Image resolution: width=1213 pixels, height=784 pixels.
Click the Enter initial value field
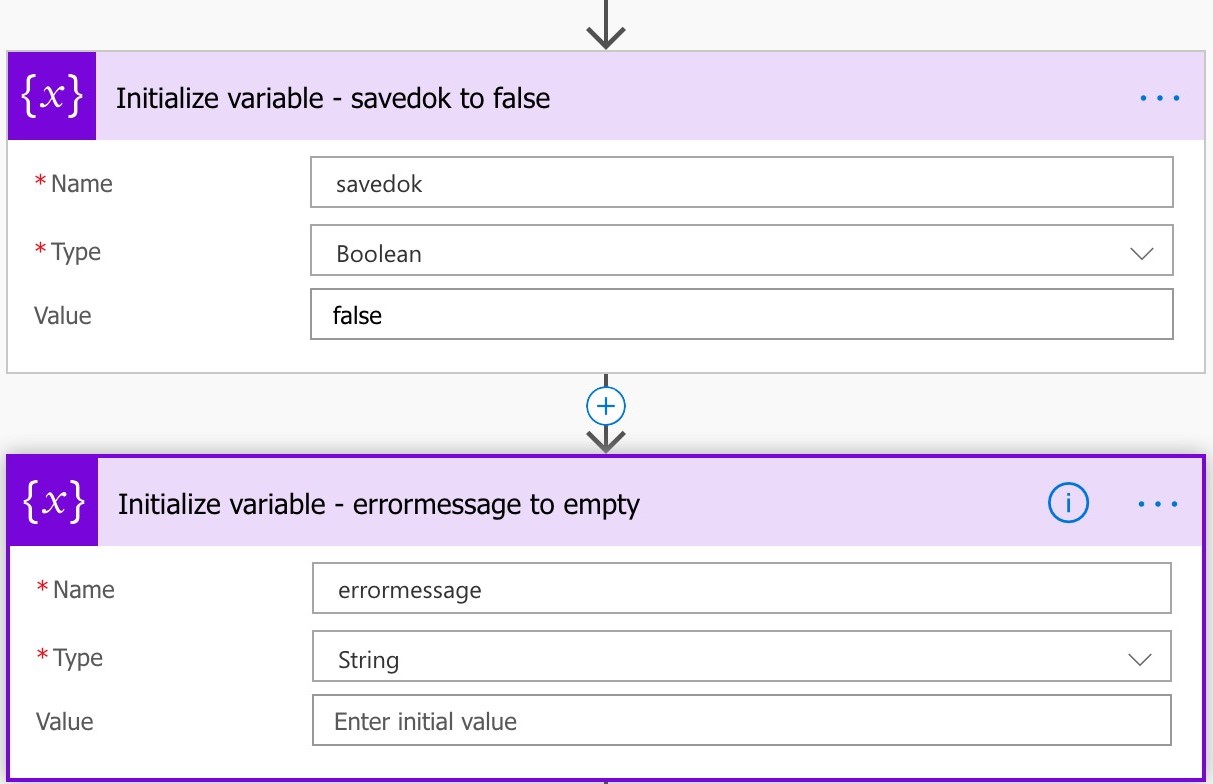pyautogui.click(x=742, y=720)
